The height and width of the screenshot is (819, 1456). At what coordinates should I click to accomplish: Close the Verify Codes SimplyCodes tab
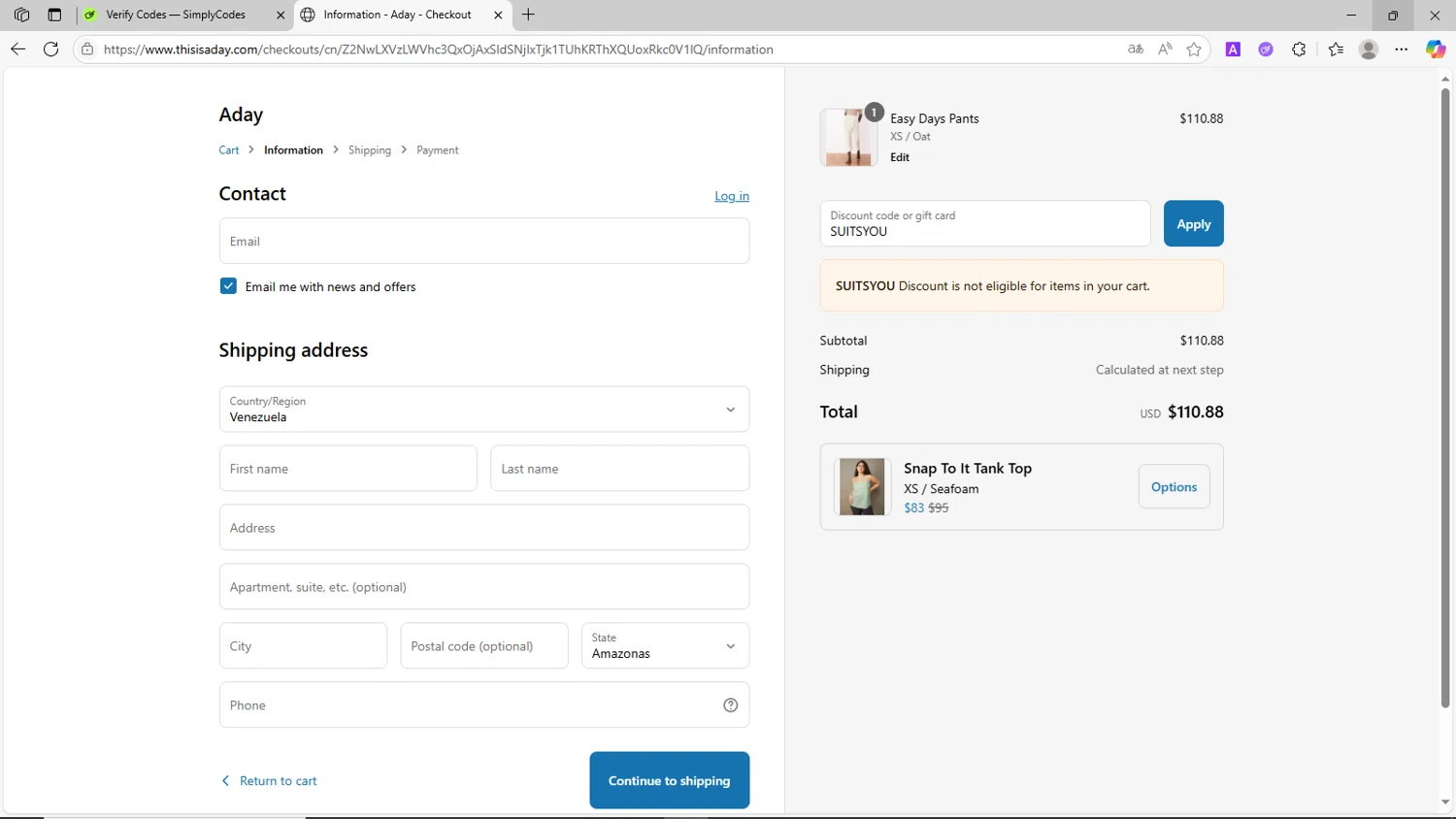click(281, 15)
